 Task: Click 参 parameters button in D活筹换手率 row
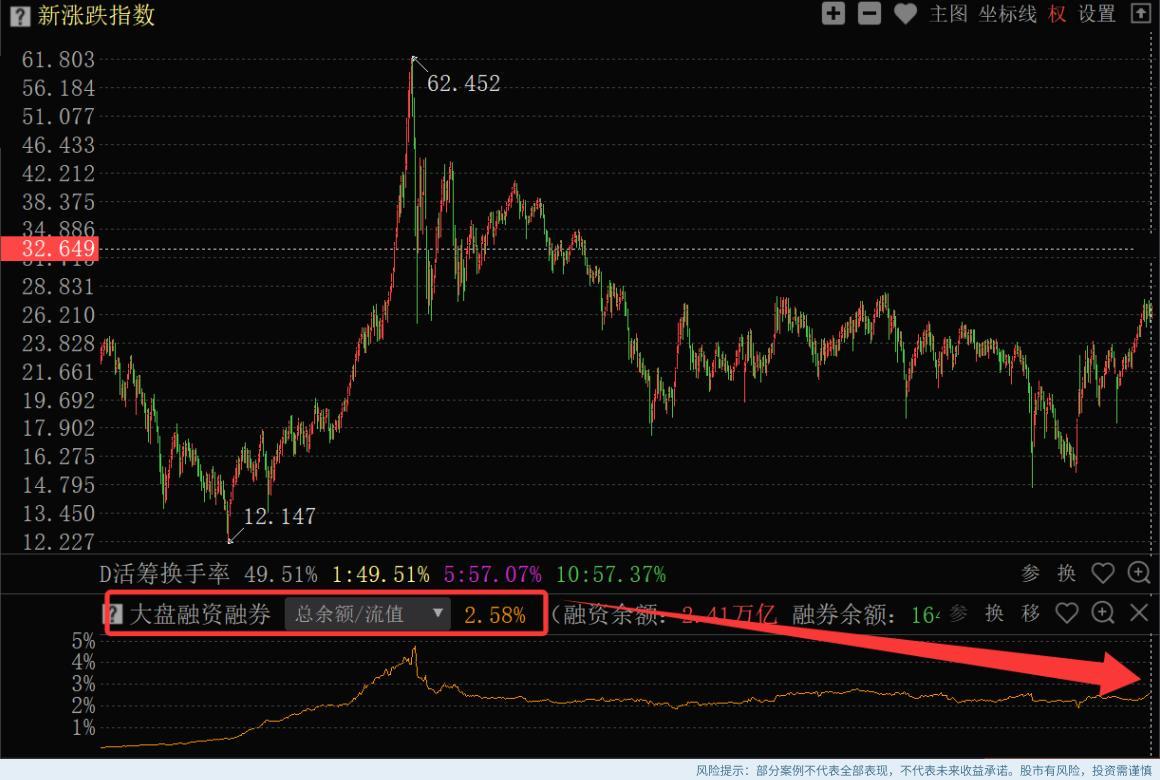(1030, 573)
